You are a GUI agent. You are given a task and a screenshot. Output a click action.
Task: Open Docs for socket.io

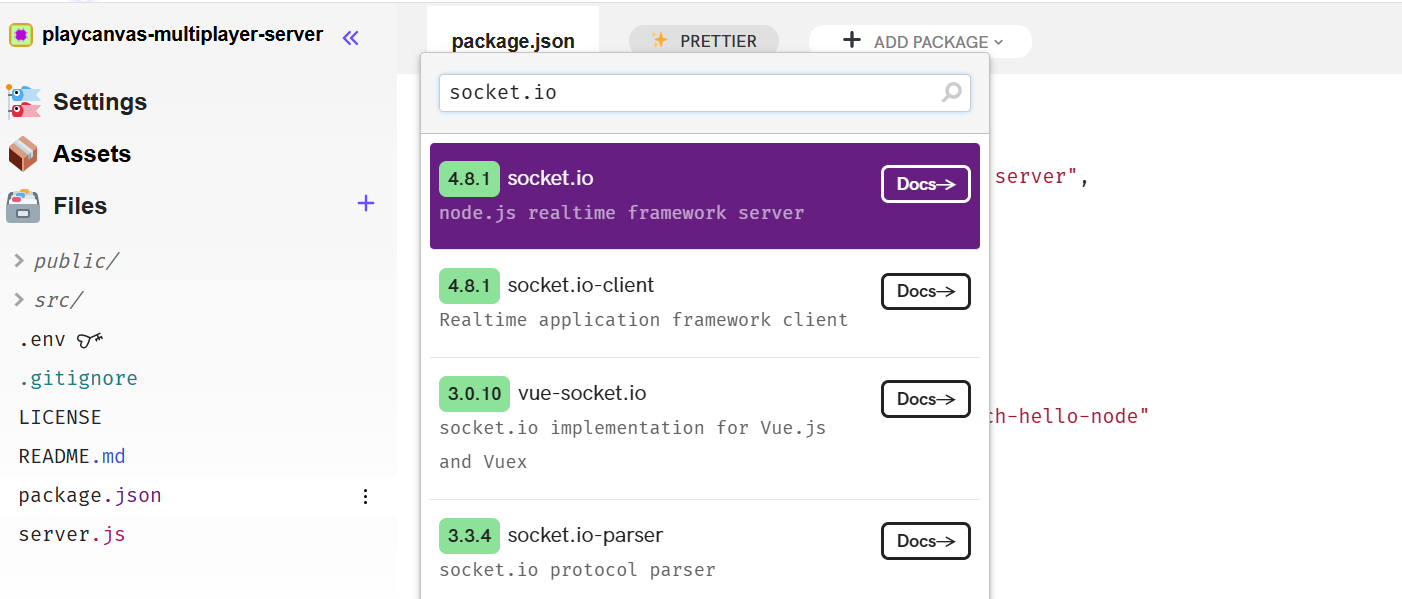coord(926,184)
